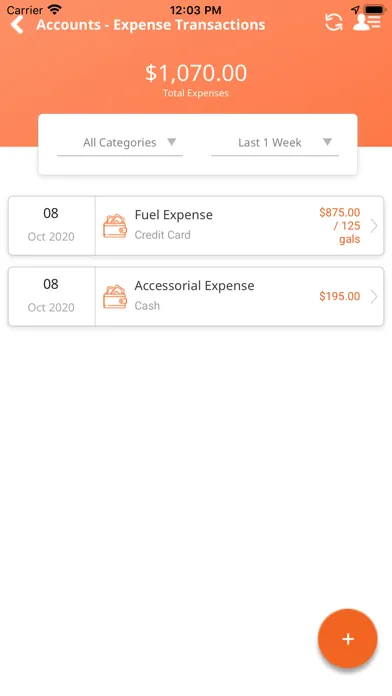Tap the $875.00 / 125 gals amount
Screen dimensions: 392x696
tap(340, 225)
